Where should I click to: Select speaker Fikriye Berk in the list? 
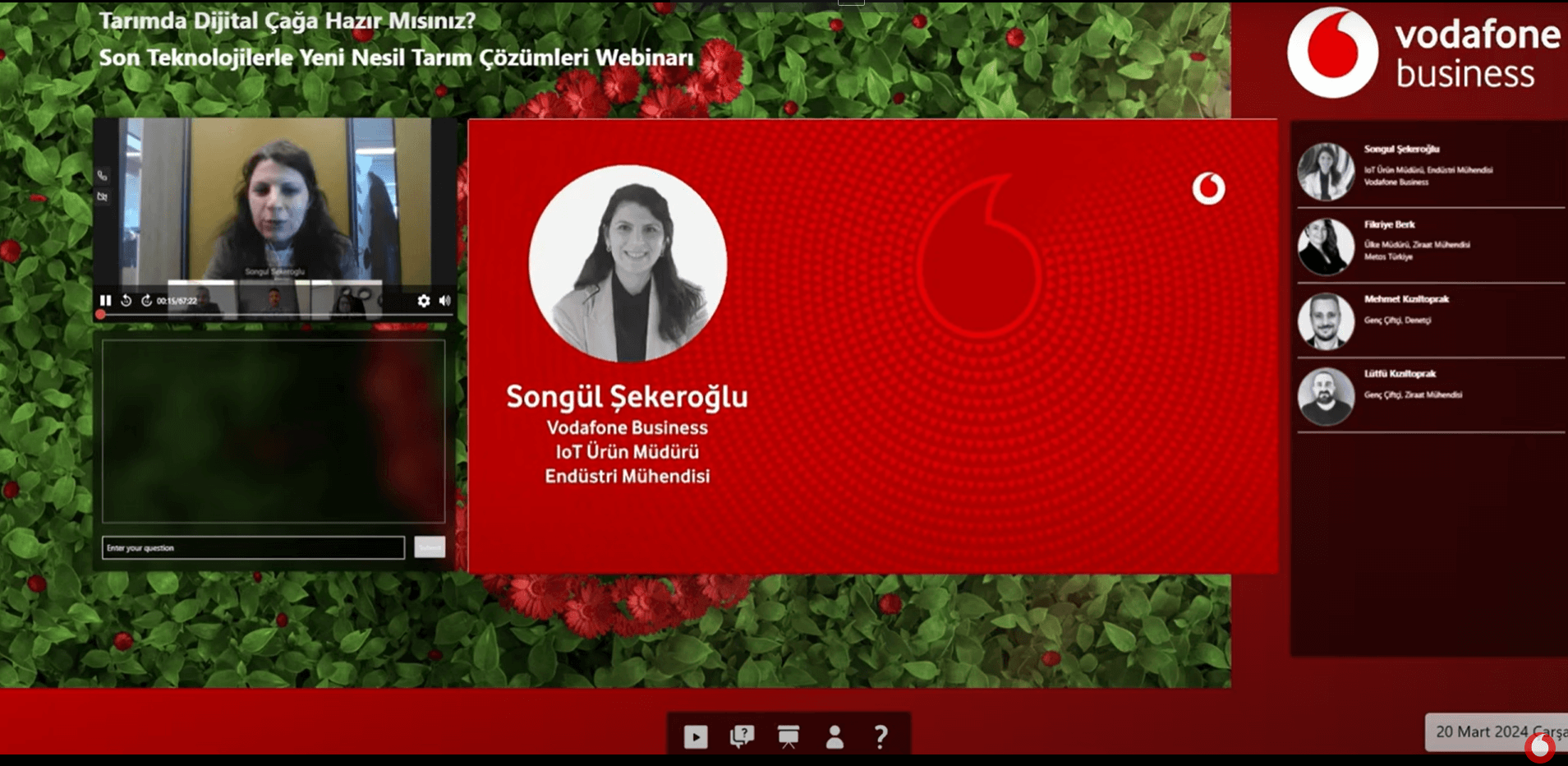click(x=1429, y=246)
